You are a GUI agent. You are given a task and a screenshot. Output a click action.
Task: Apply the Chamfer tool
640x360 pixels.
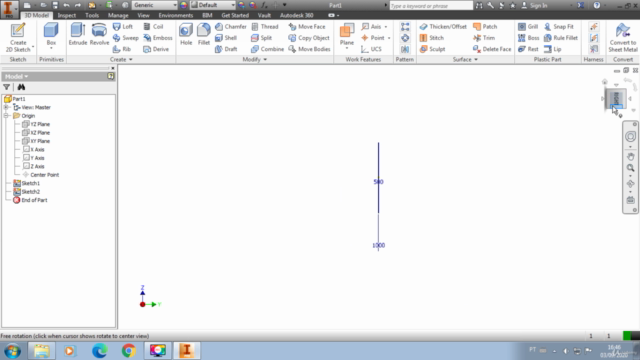(231, 27)
